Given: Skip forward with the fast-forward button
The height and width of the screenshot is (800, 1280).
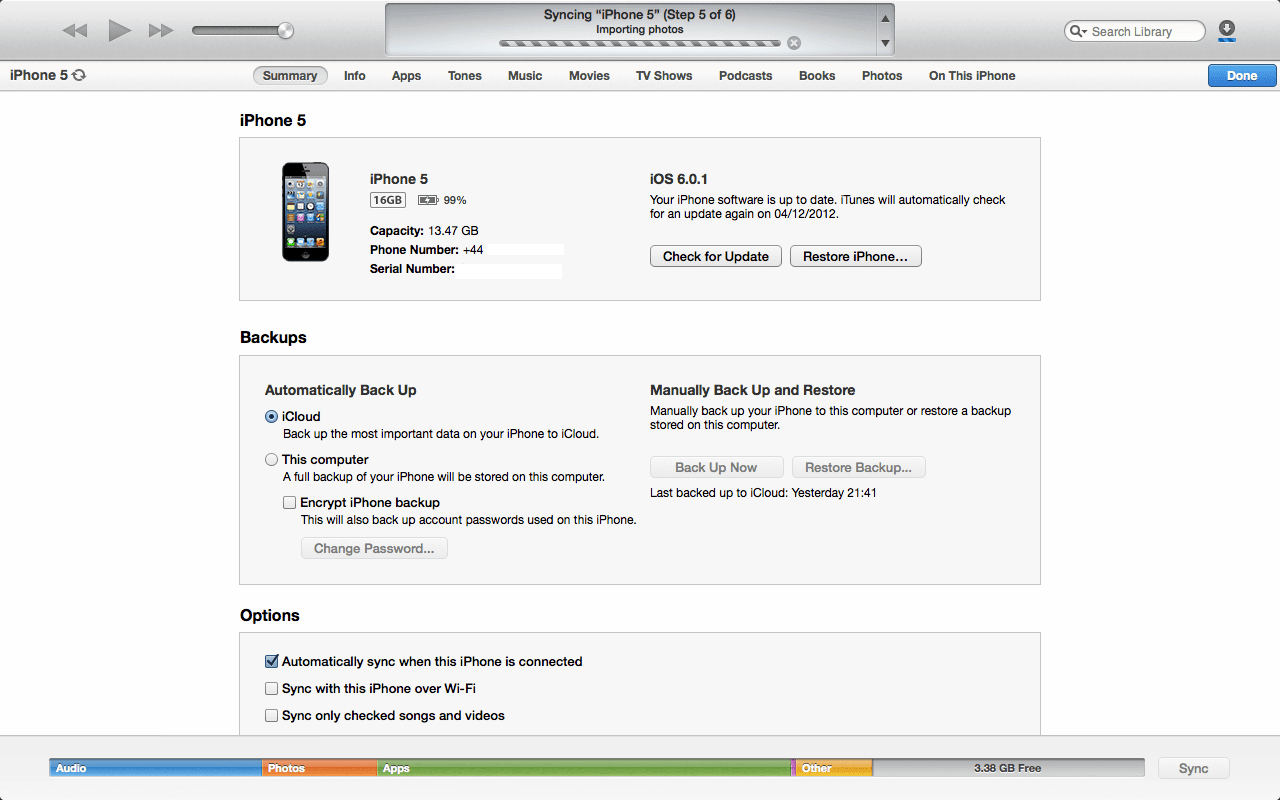Looking at the screenshot, I should pyautogui.click(x=161, y=31).
